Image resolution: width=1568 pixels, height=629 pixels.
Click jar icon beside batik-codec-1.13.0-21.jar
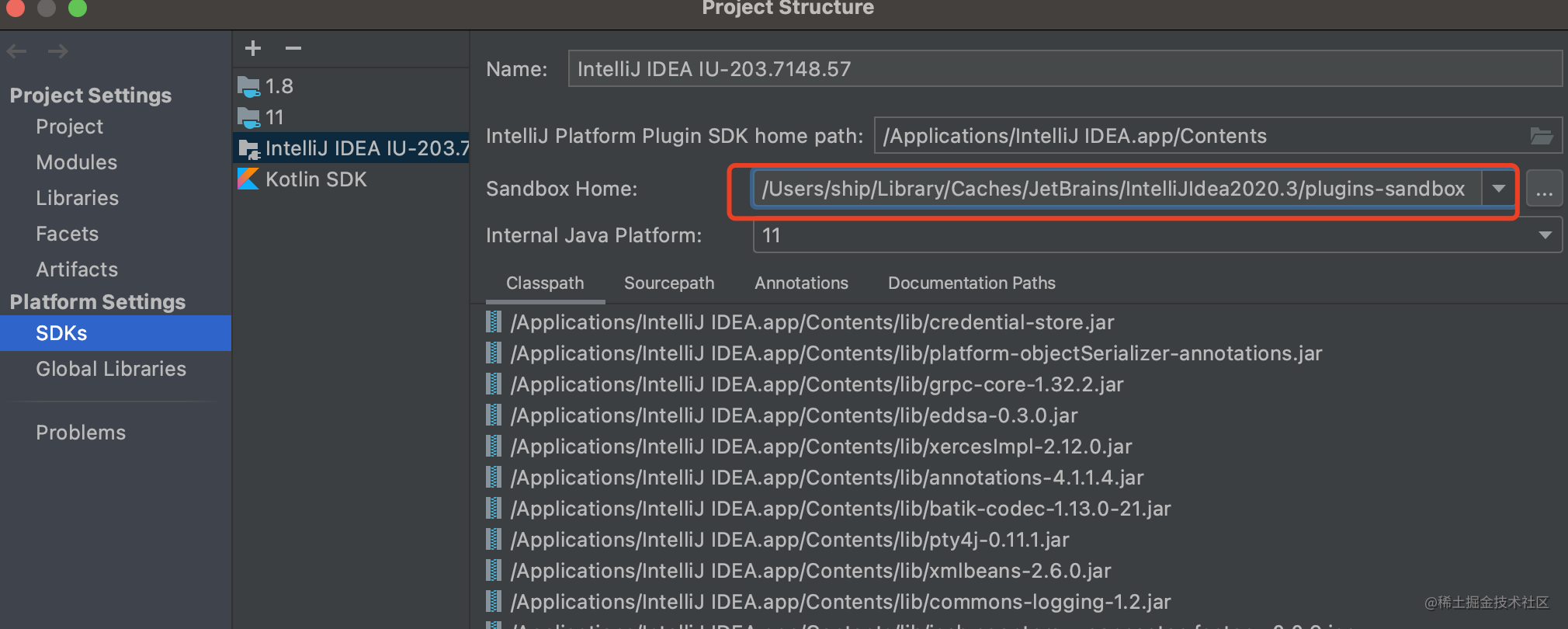(x=494, y=508)
